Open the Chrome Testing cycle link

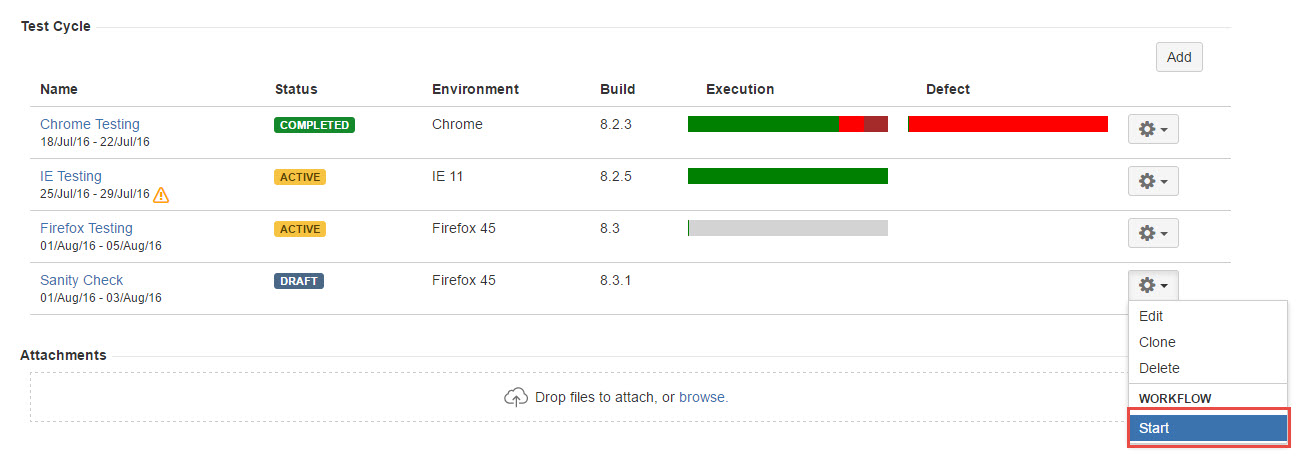click(90, 124)
